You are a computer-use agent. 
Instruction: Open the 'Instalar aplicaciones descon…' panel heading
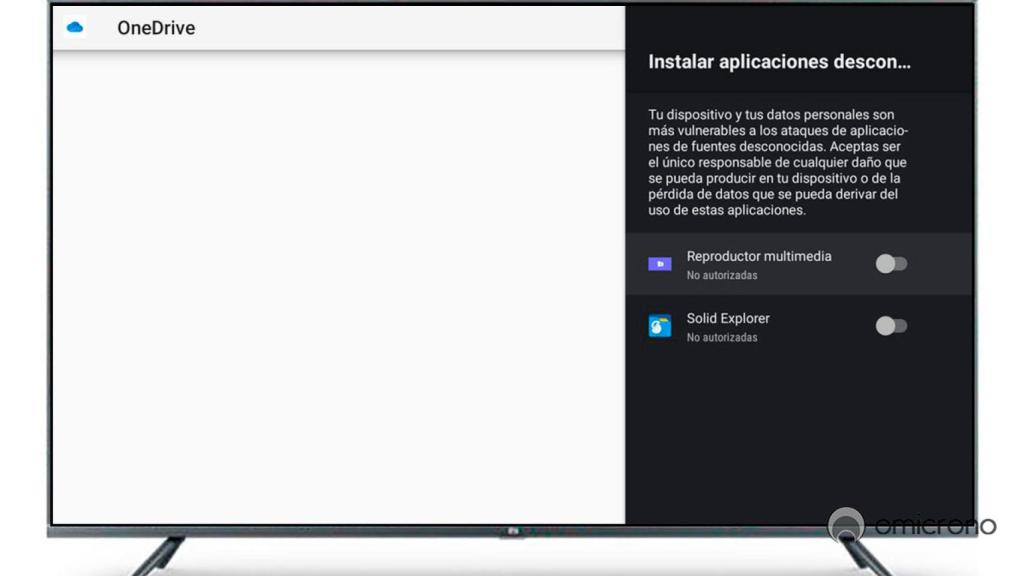(779, 62)
